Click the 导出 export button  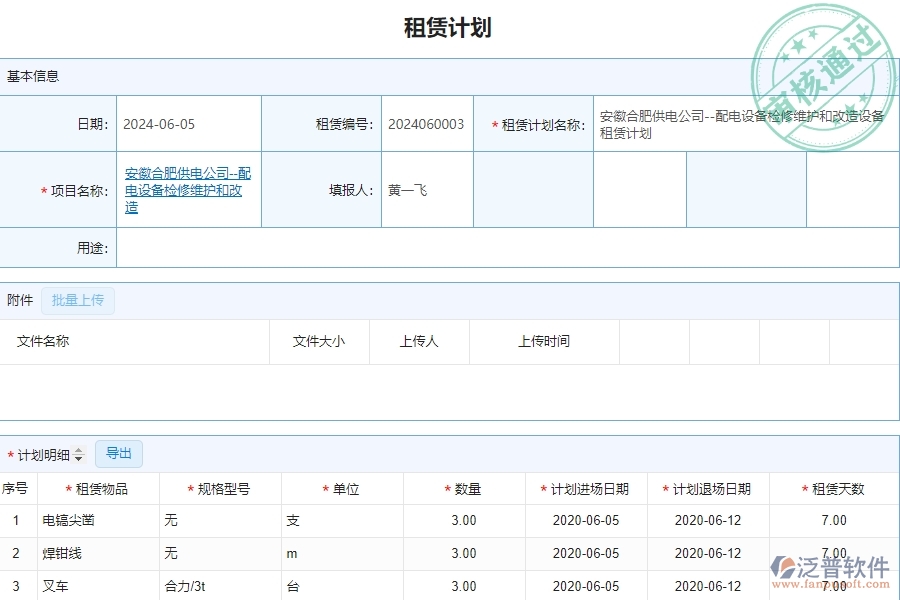tap(118, 453)
